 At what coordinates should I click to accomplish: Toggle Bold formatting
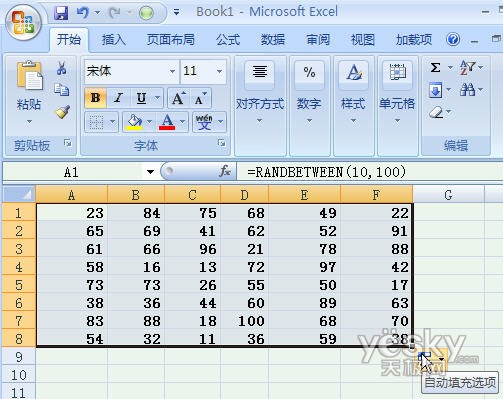click(x=95, y=98)
